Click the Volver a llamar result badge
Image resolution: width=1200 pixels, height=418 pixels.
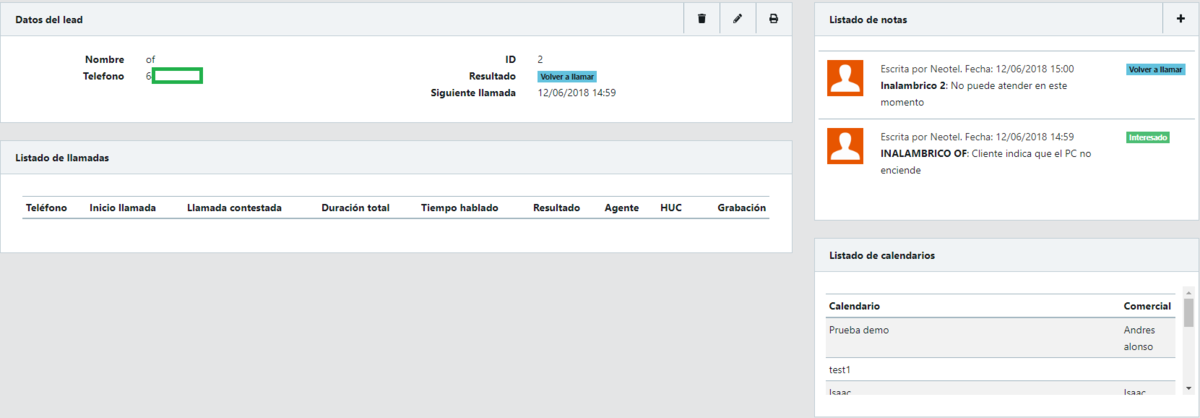(567, 76)
